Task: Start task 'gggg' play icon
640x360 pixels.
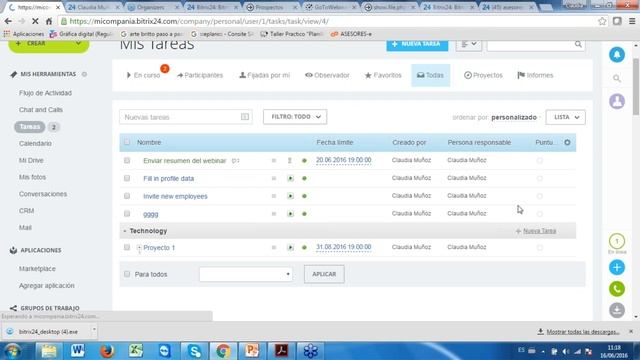Action: click(x=290, y=214)
